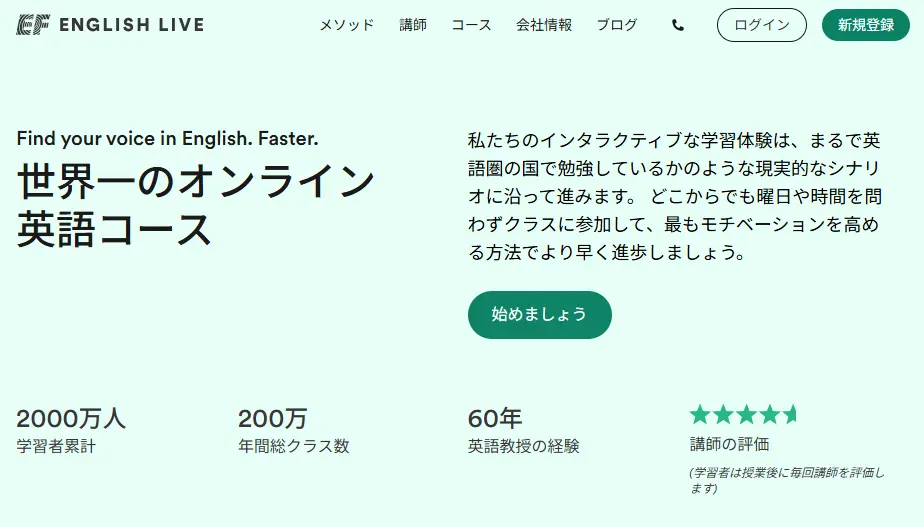
Task: Click the 2000万人 learner statistic
Action: pos(71,418)
